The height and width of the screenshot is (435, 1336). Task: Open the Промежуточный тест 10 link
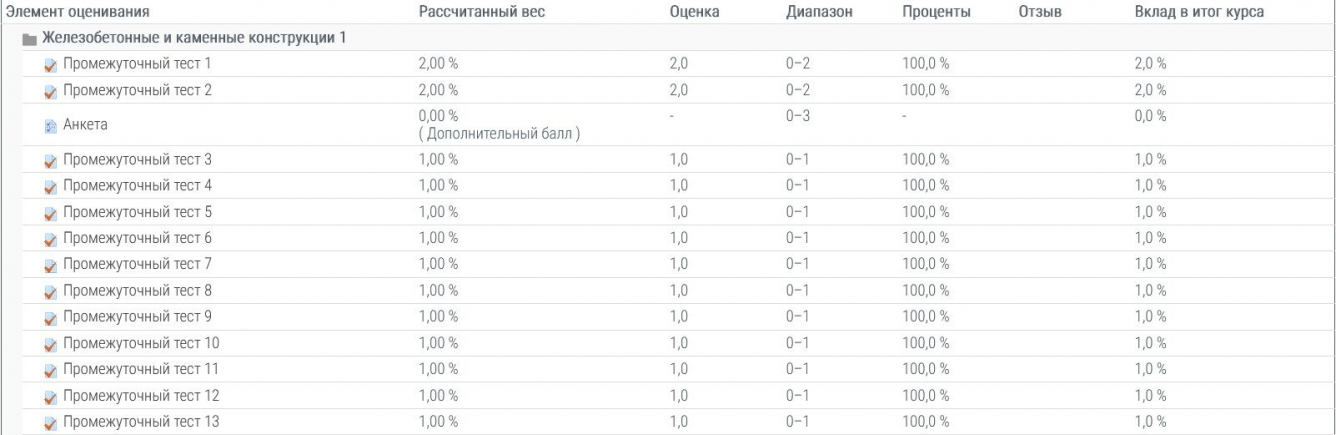[140, 343]
